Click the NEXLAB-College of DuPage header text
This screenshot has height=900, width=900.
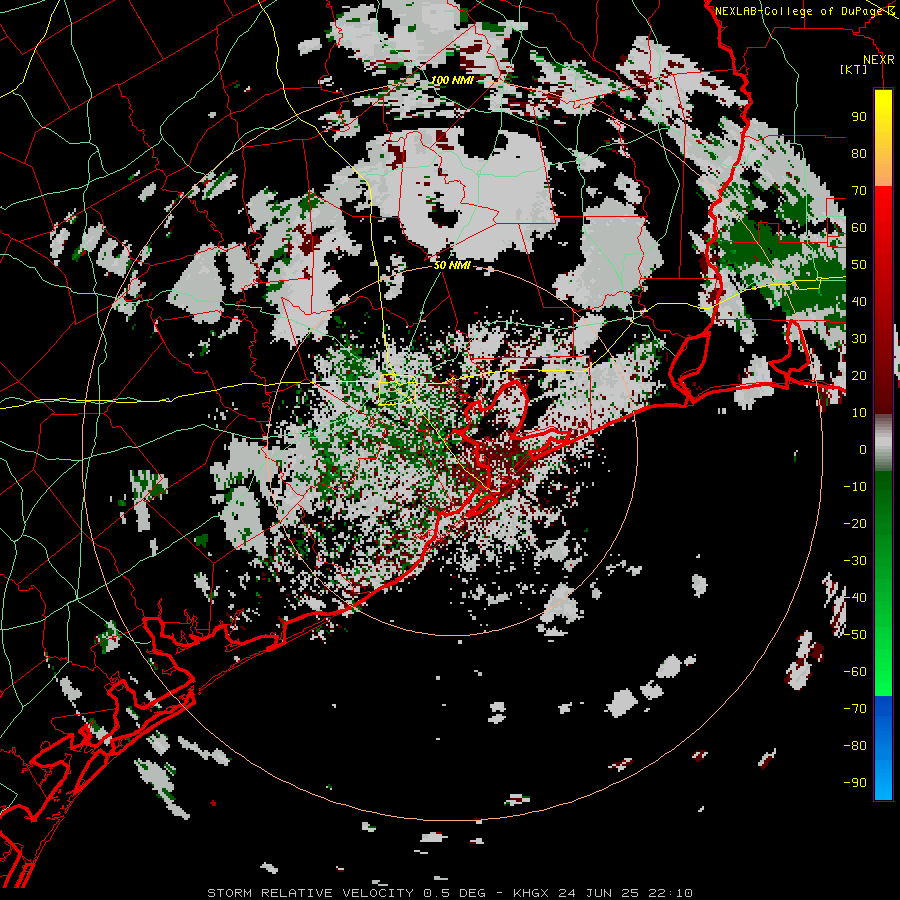coord(801,11)
